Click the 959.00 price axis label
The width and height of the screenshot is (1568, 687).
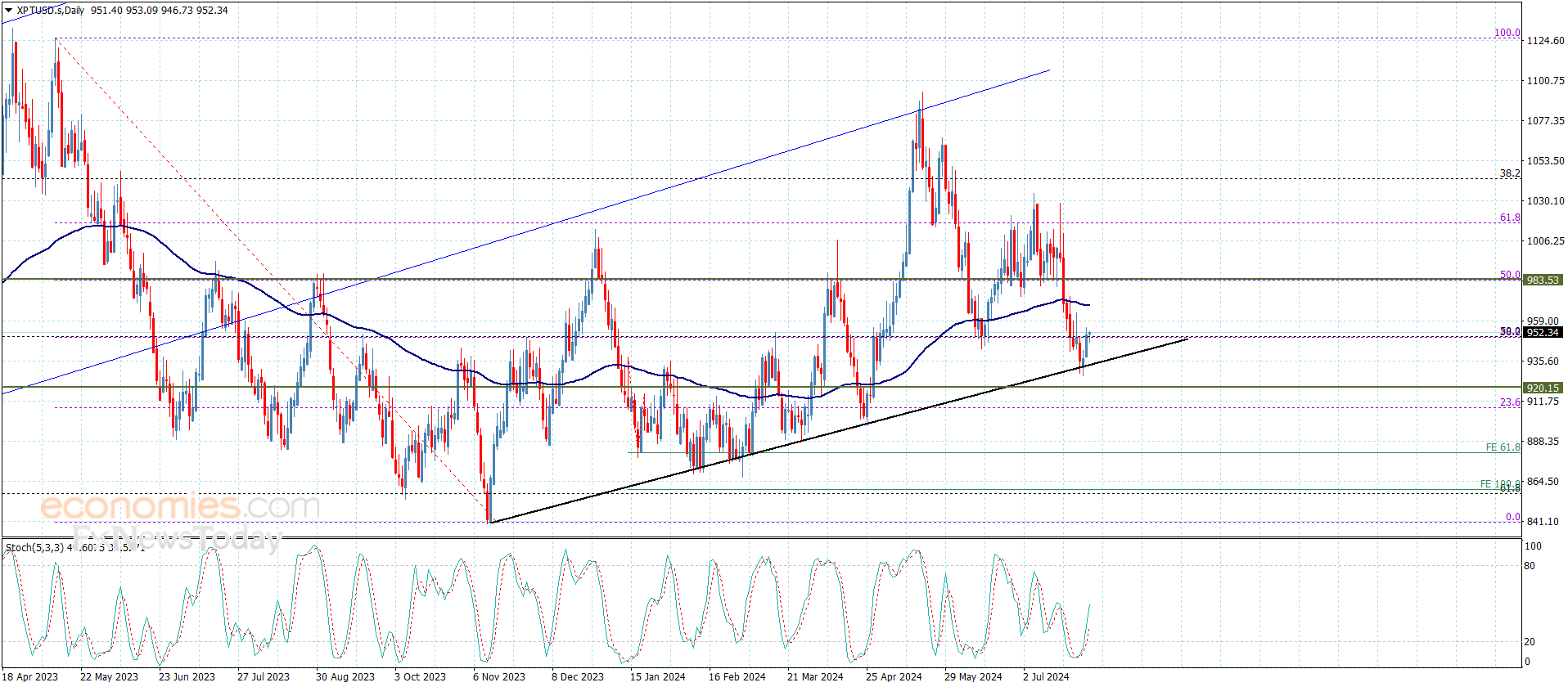[x=1543, y=321]
